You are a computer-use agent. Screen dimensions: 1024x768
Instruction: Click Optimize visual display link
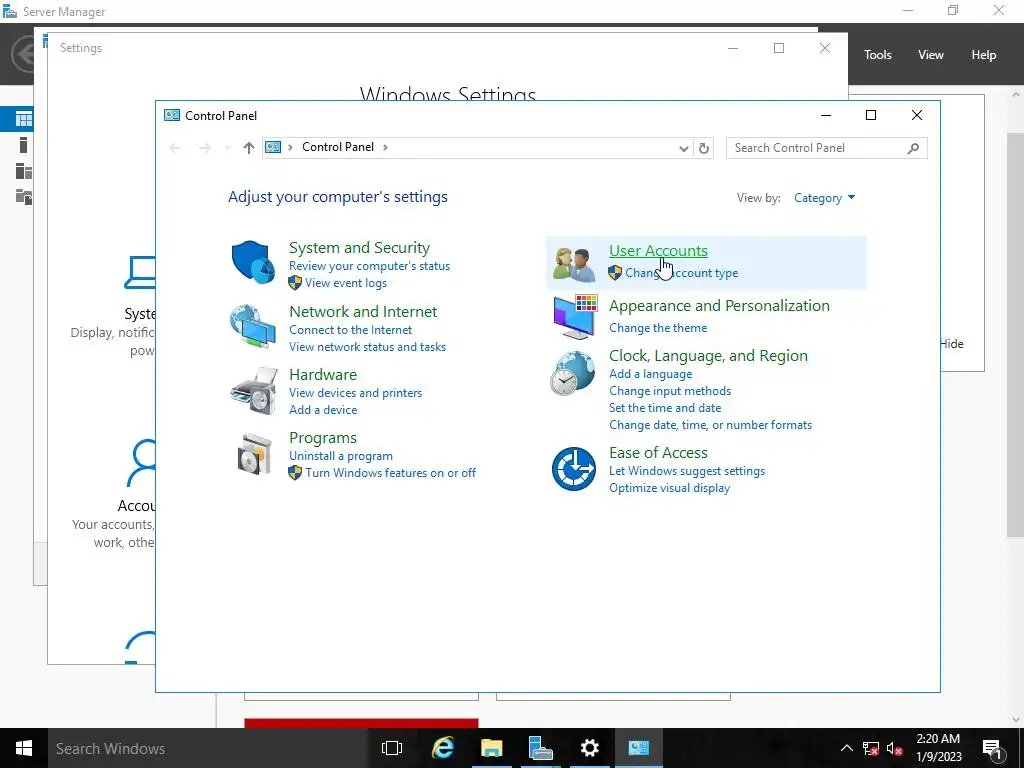669,488
